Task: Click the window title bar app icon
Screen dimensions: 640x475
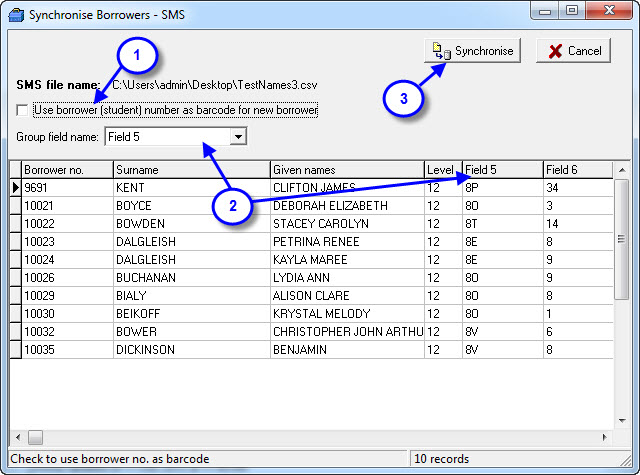Action: [x=13, y=12]
